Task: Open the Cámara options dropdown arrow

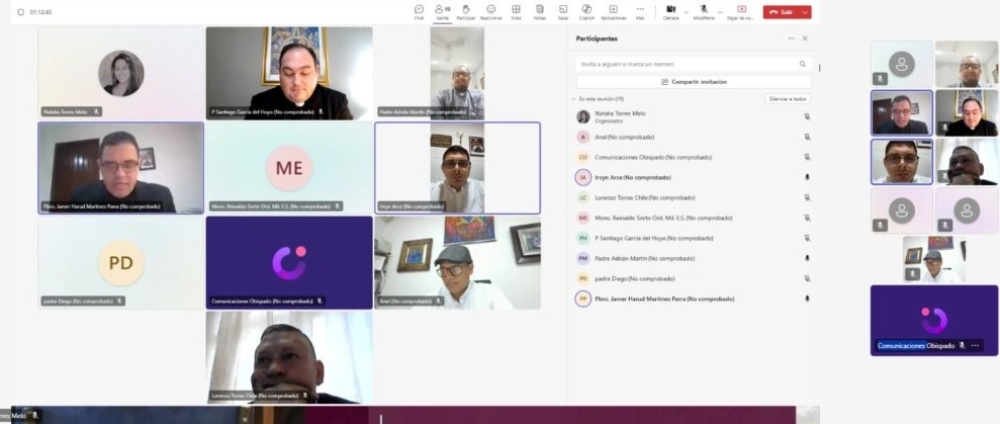Action: pos(686,12)
